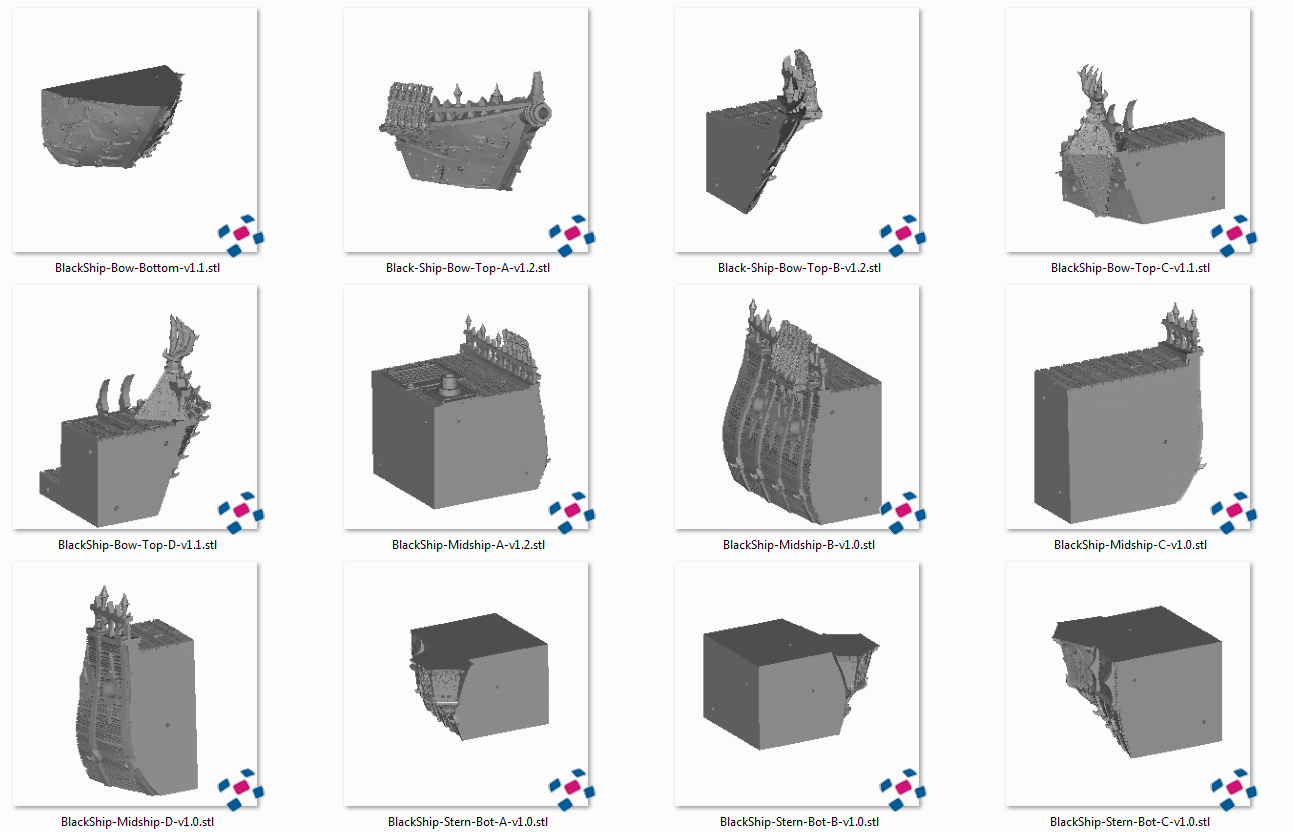Click the STL badge icon on Bow-Top-A thumbnail
Image resolution: width=1294 pixels, height=832 pixels.
(571, 233)
